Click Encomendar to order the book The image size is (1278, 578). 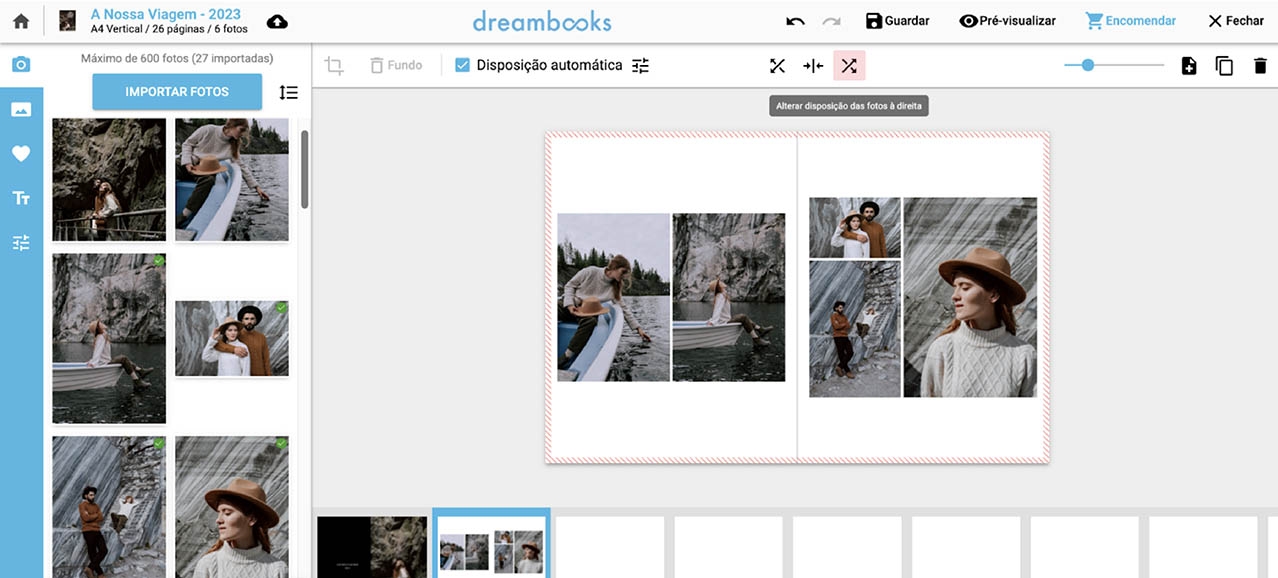pos(1130,20)
